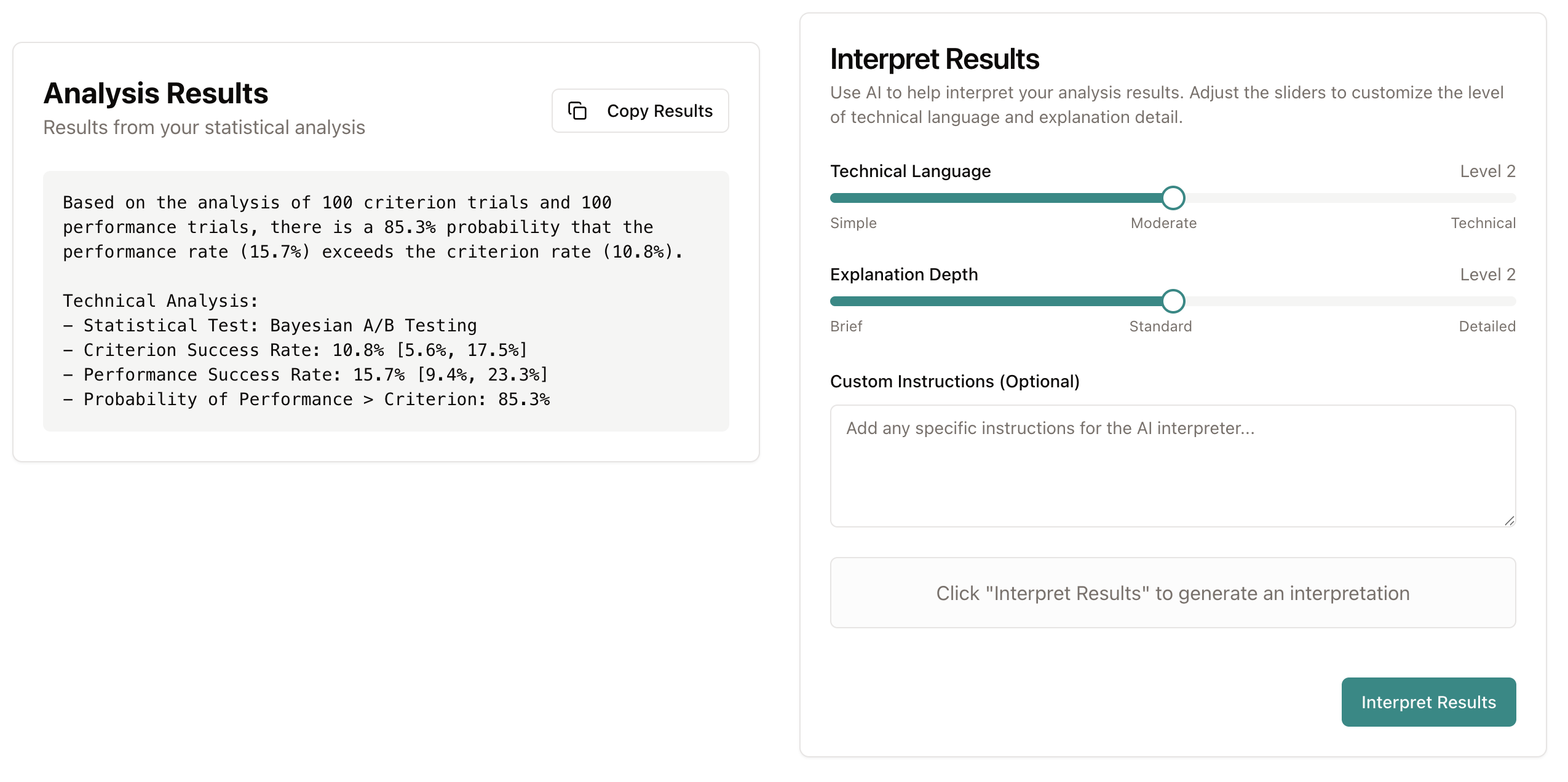
Task: Click the empty interpretation placeholder box
Action: pyautogui.click(x=1172, y=593)
